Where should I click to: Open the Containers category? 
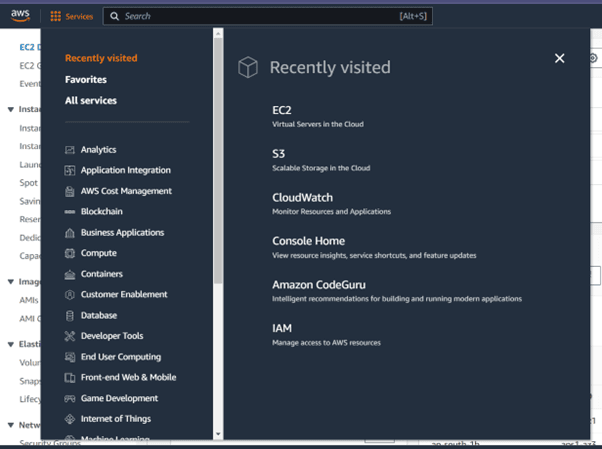(102, 274)
